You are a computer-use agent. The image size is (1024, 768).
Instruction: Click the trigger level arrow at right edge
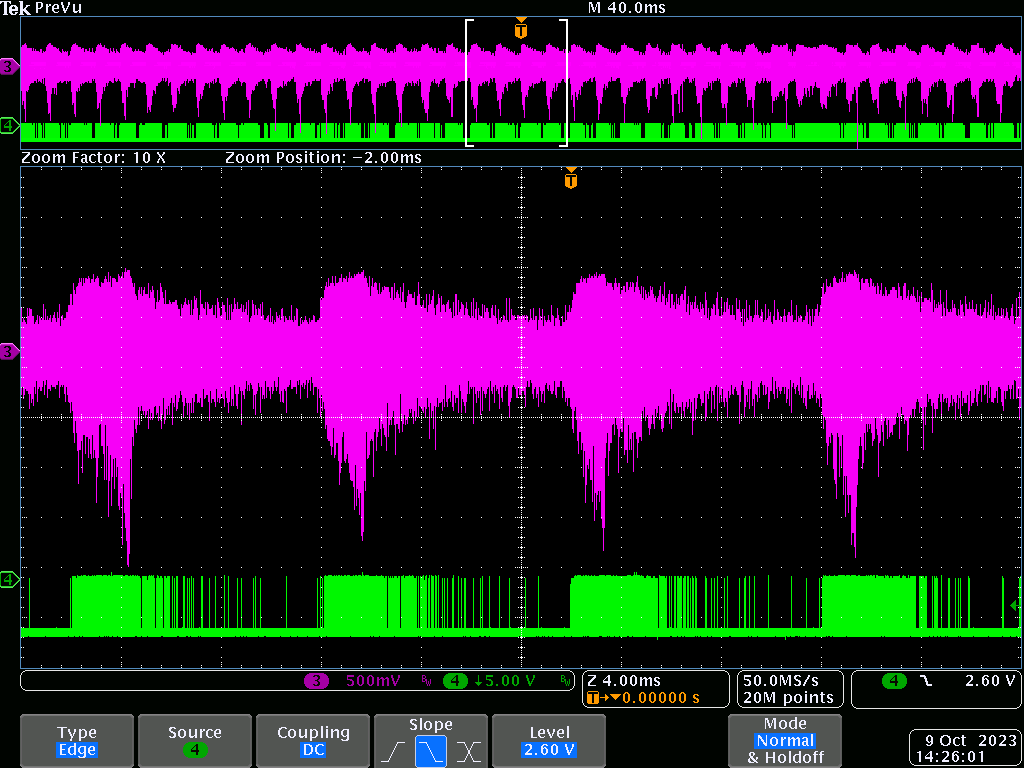point(1015,606)
